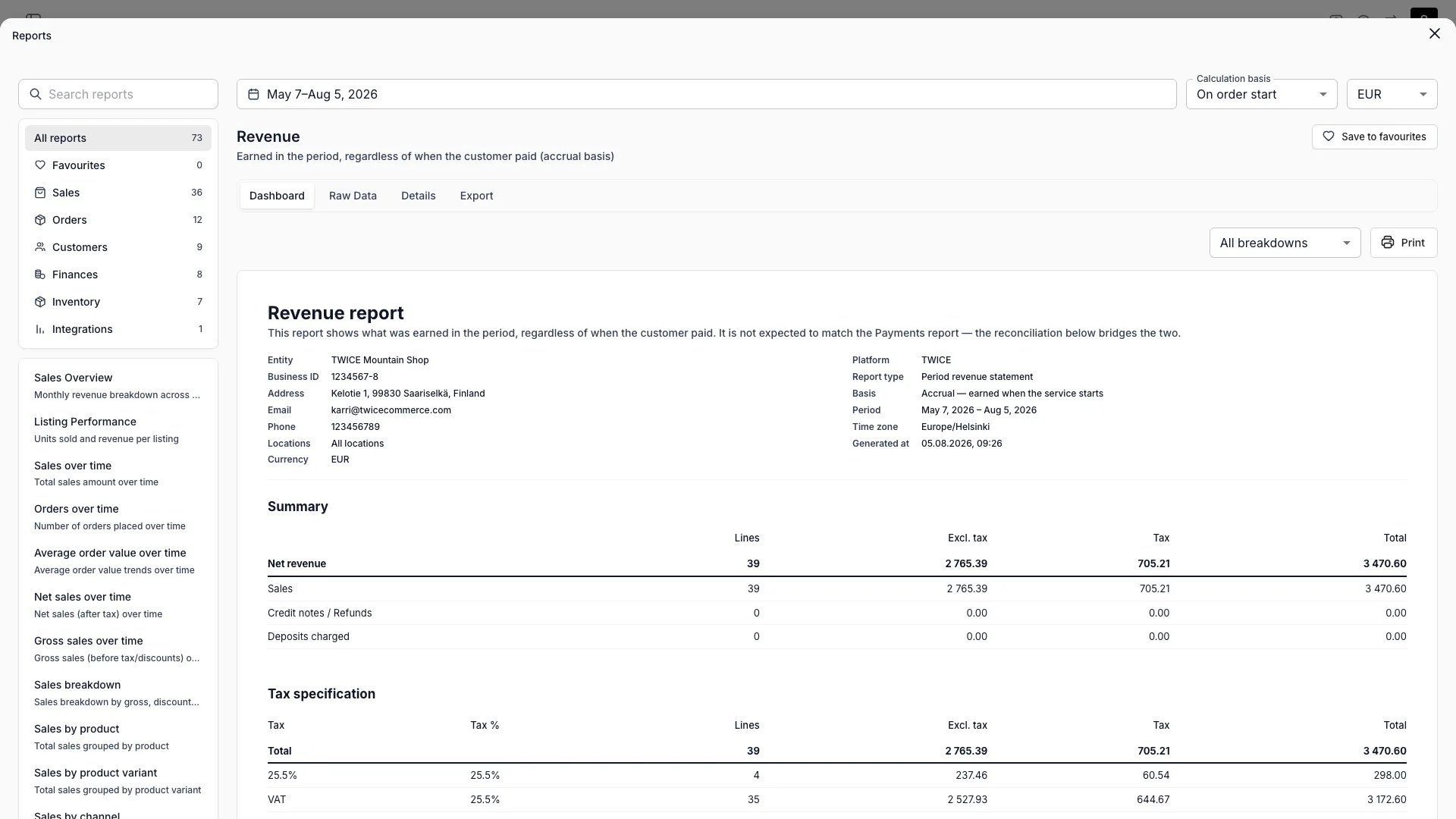
Task: Click the '05.08.2026, 09:26' generated timestamp
Action: click(x=962, y=444)
